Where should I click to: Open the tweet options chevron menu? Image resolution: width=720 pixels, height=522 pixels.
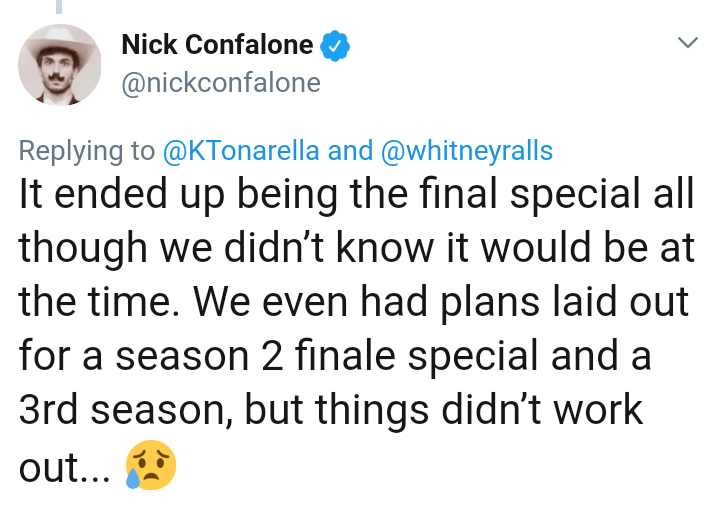[x=687, y=43]
